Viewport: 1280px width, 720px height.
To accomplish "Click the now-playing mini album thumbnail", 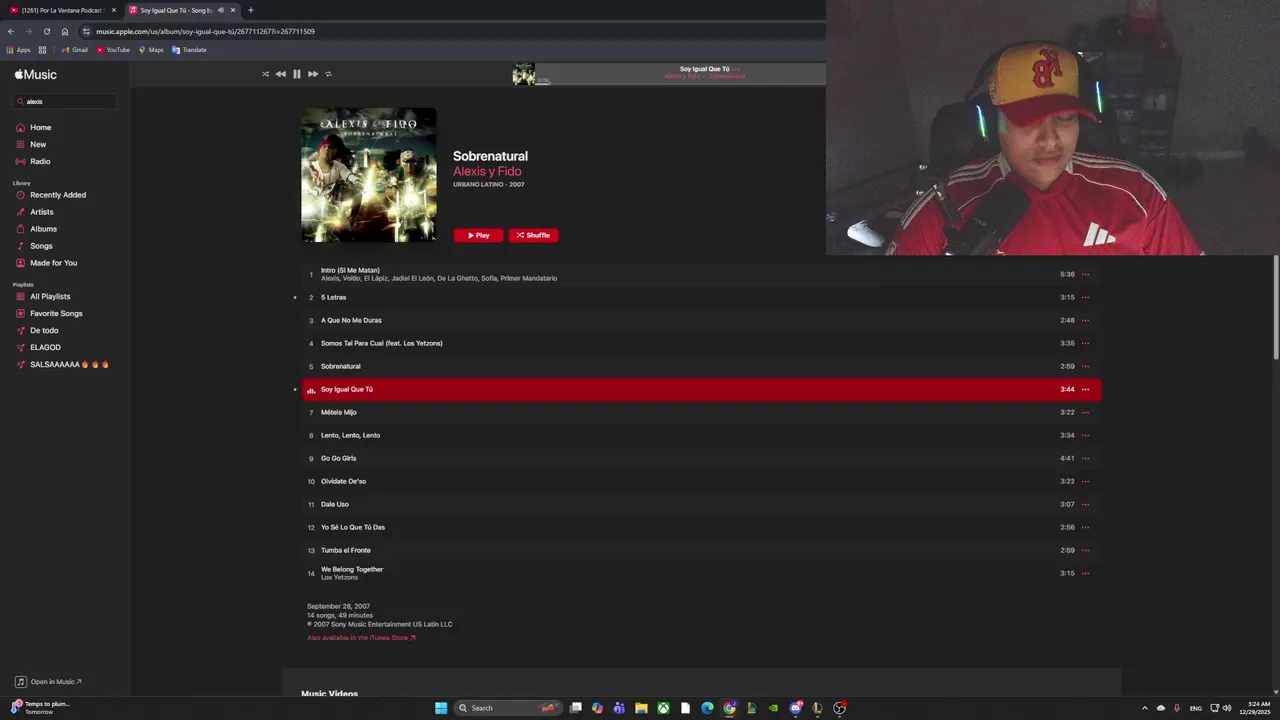I will coord(524,74).
